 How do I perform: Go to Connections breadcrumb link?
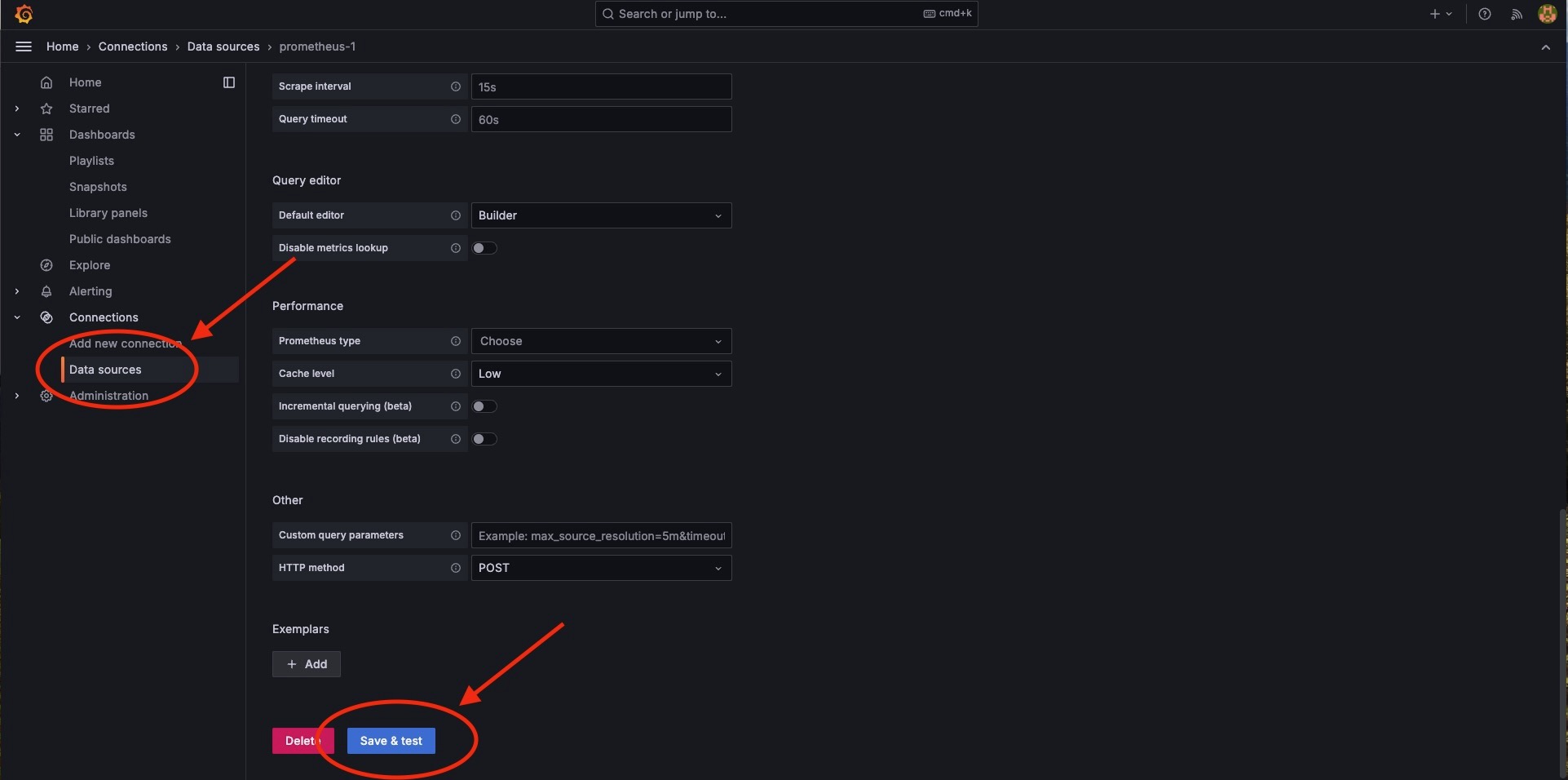pos(133,47)
